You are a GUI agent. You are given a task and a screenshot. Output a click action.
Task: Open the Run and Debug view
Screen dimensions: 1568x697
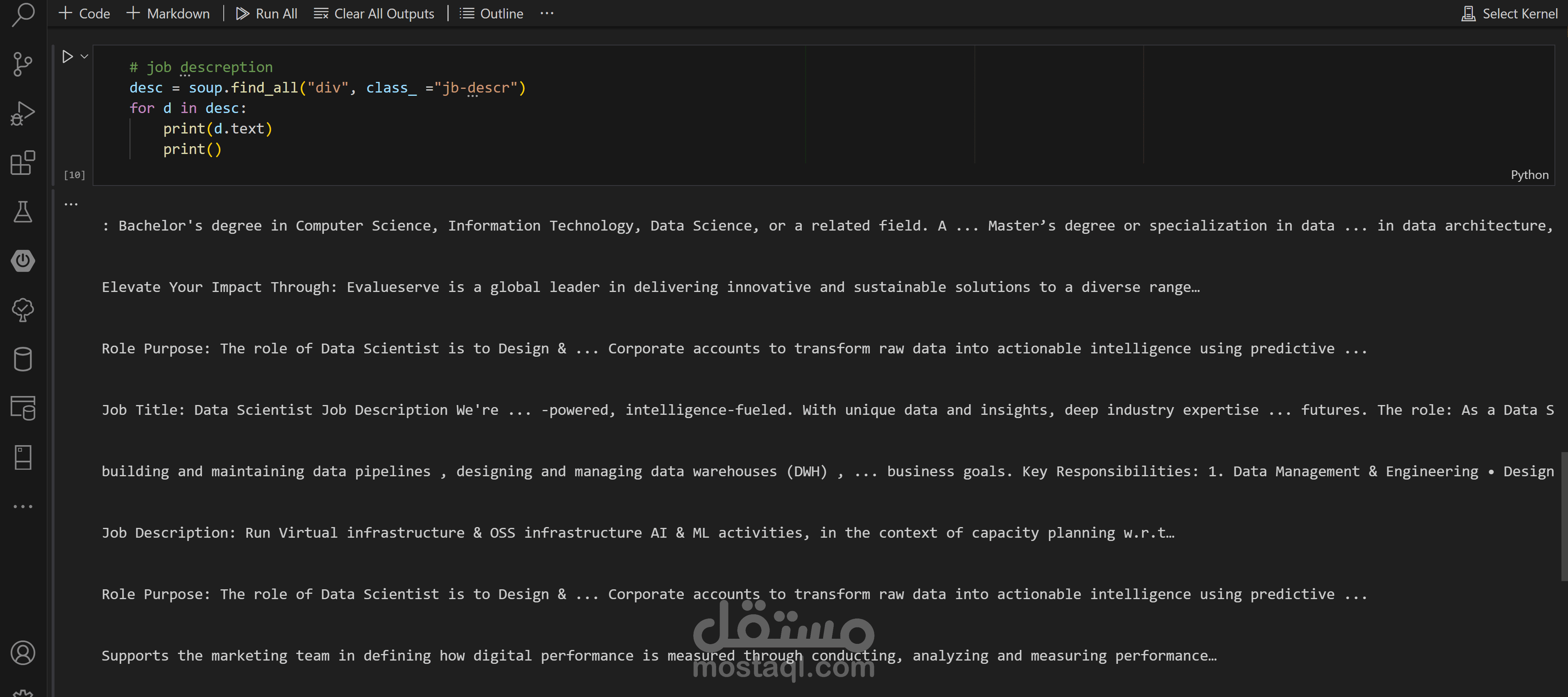[23, 113]
